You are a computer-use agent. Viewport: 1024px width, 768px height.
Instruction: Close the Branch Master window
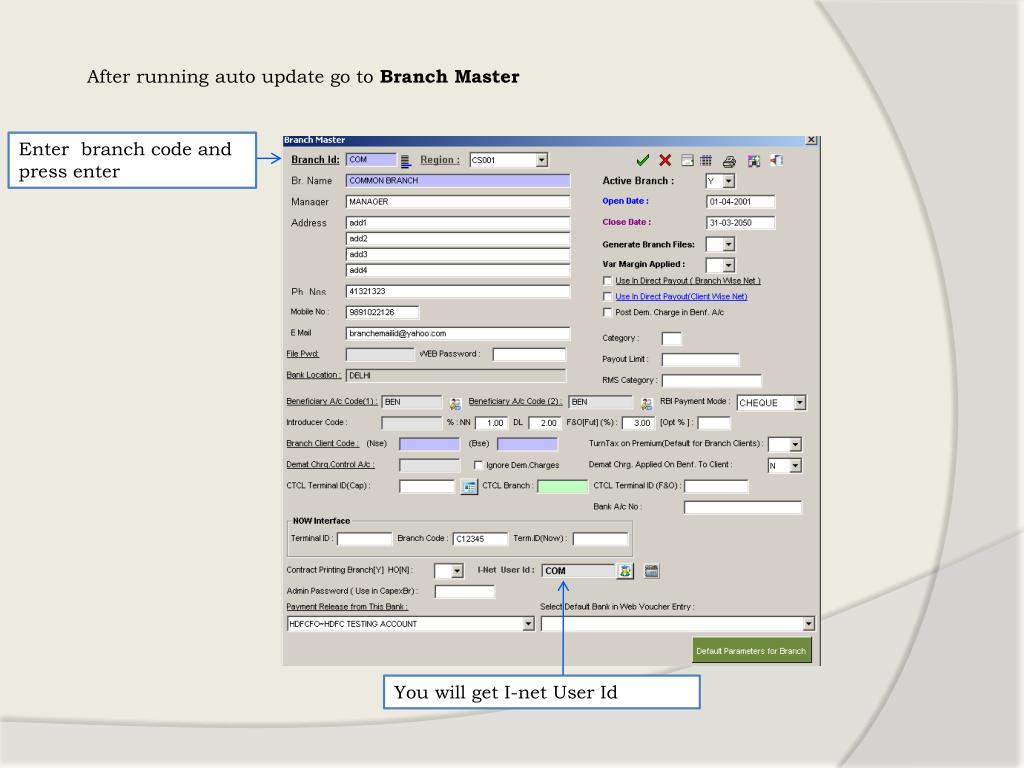tap(811, 140)
